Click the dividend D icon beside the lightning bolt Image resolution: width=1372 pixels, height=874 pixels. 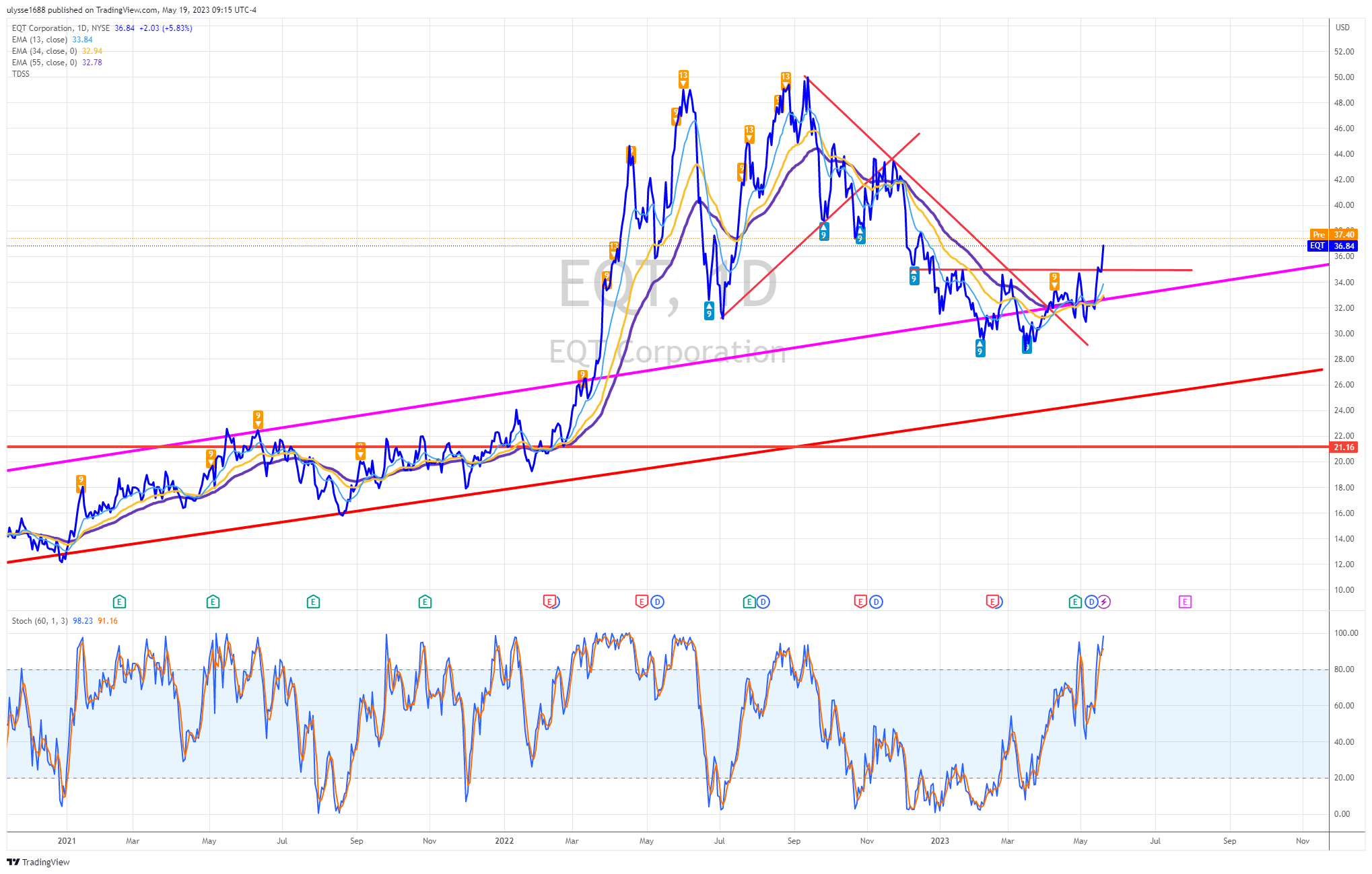pyautogui.click(x=1092, y=602)
